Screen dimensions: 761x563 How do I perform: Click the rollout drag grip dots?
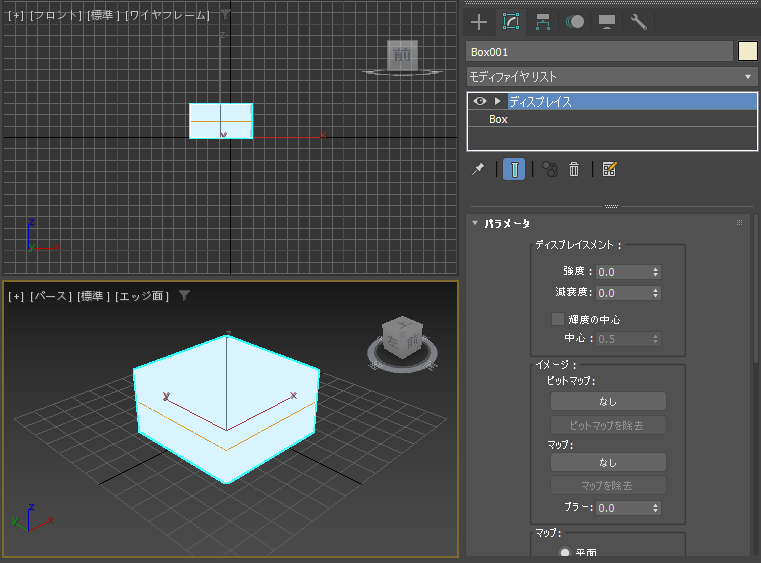[739, 223]
